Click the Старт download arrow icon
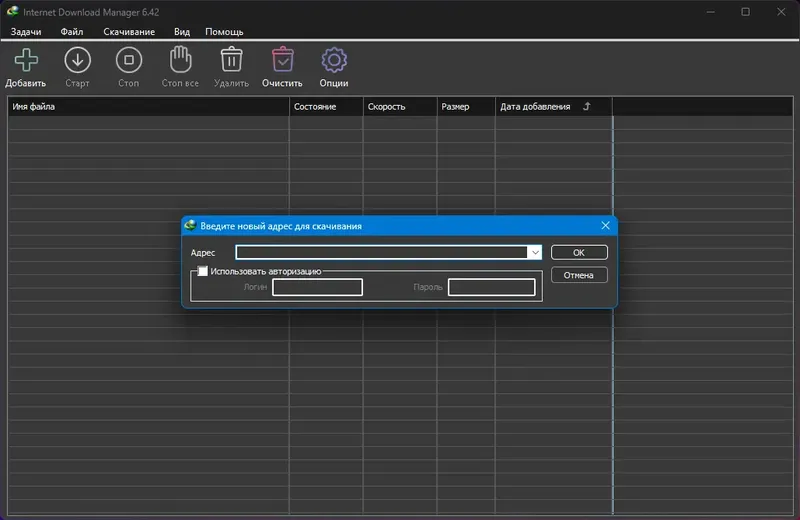Screen dimensions: 800x520 (x=78, y=60)
